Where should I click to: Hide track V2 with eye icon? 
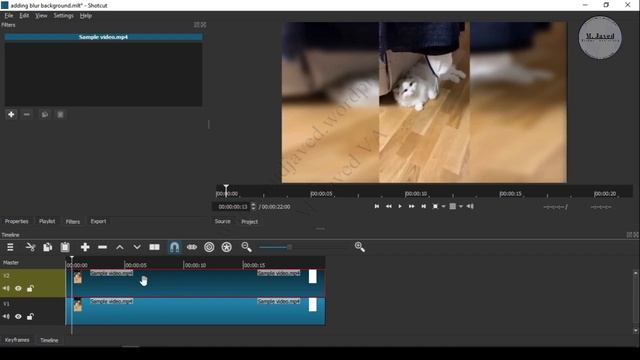click(18, 289)
